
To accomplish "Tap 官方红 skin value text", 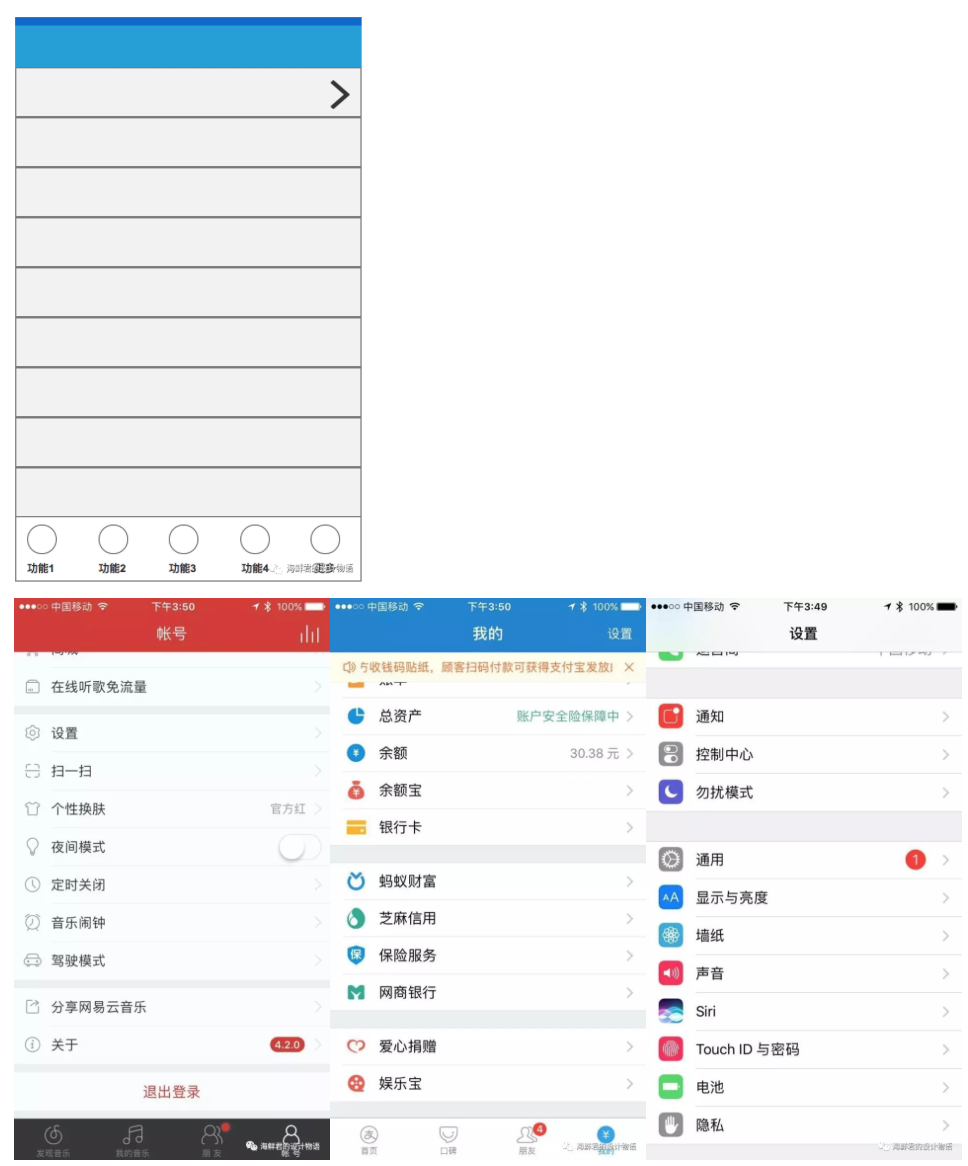I will (288, 808).
